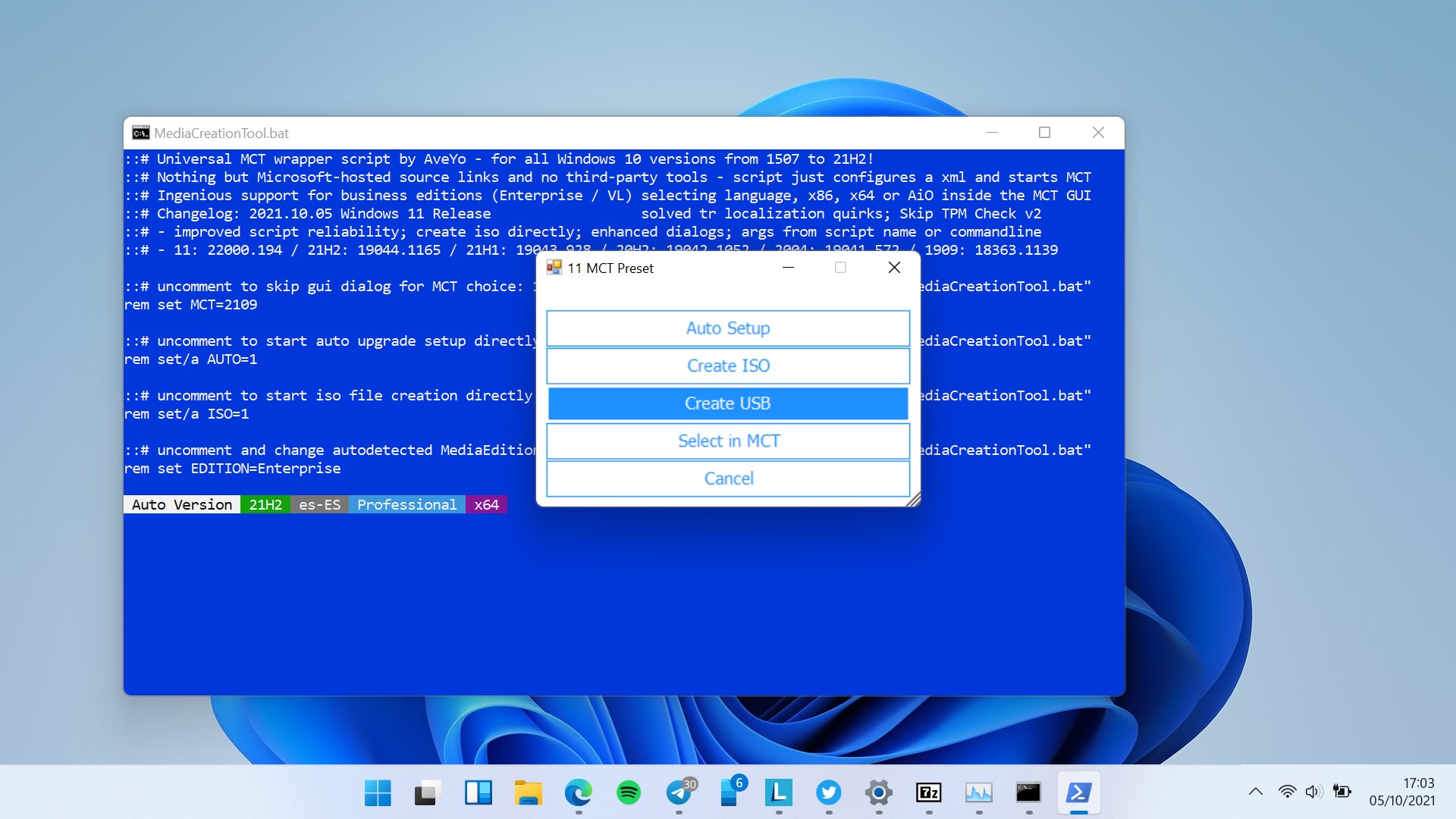Click the 'rem set/a ISO=1' line

[x=187, y=414]
